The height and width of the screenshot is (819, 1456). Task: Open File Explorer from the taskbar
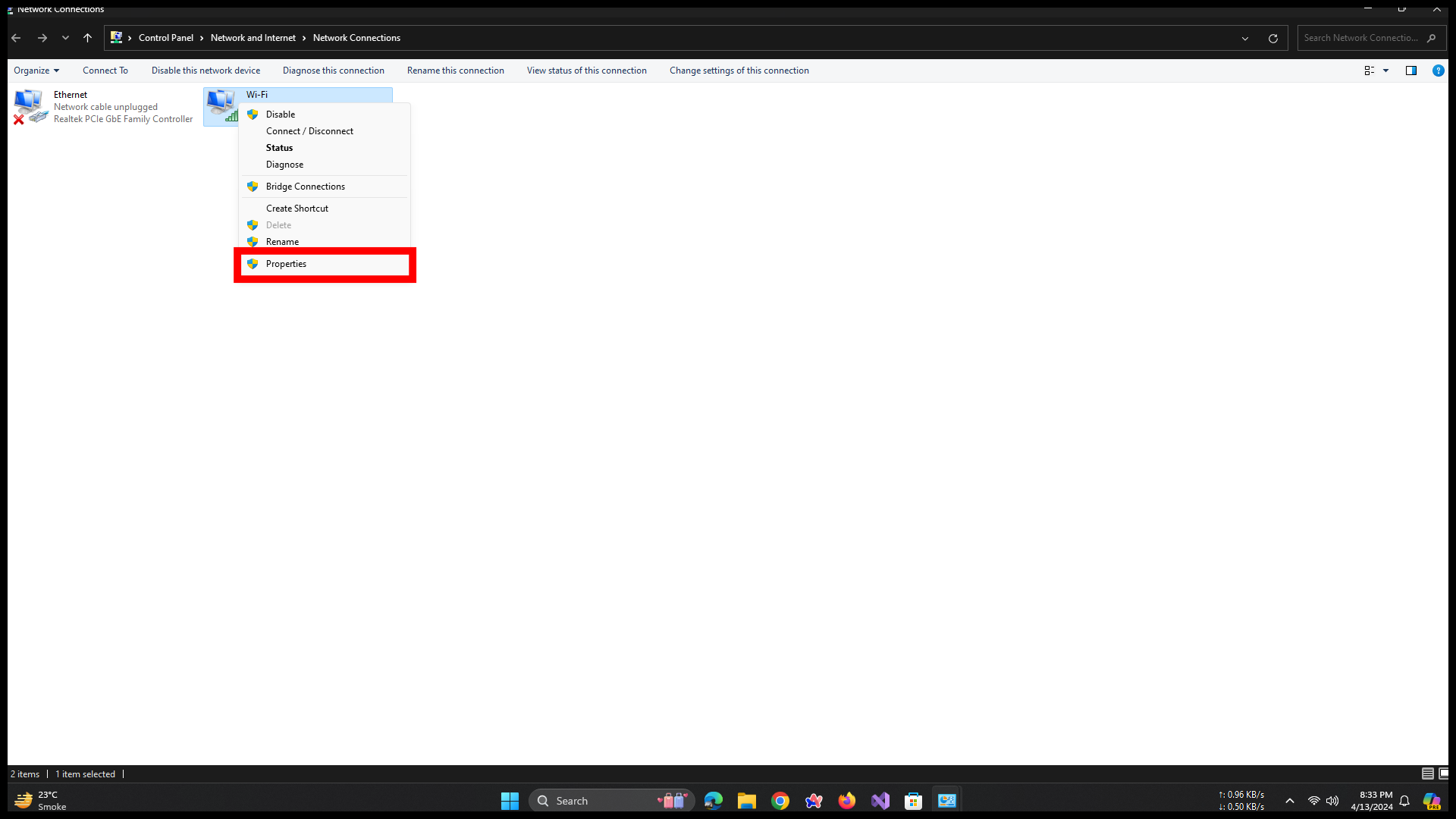click(747, 801)
